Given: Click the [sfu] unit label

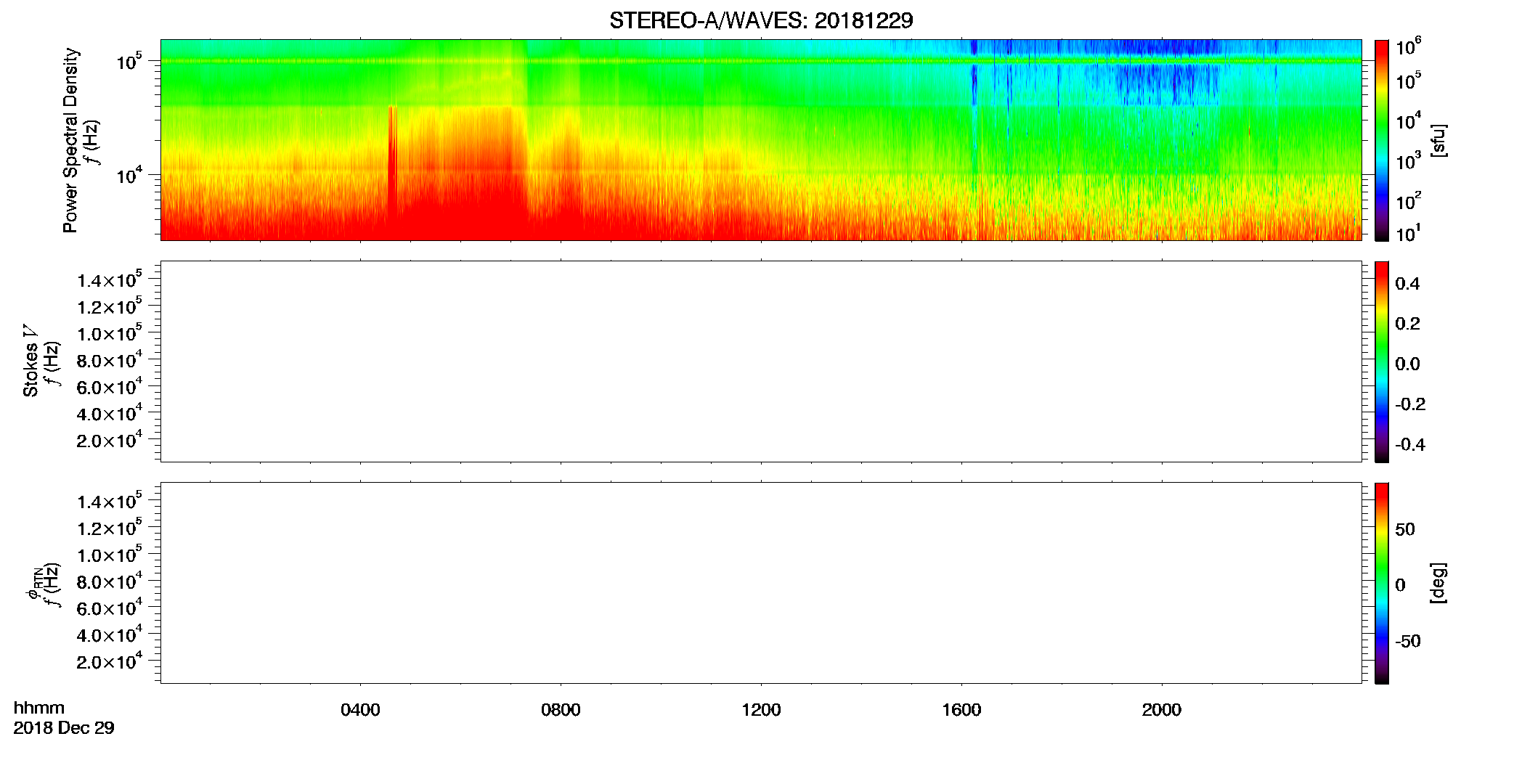Looking at the screenshot, I should (1438, 140).
